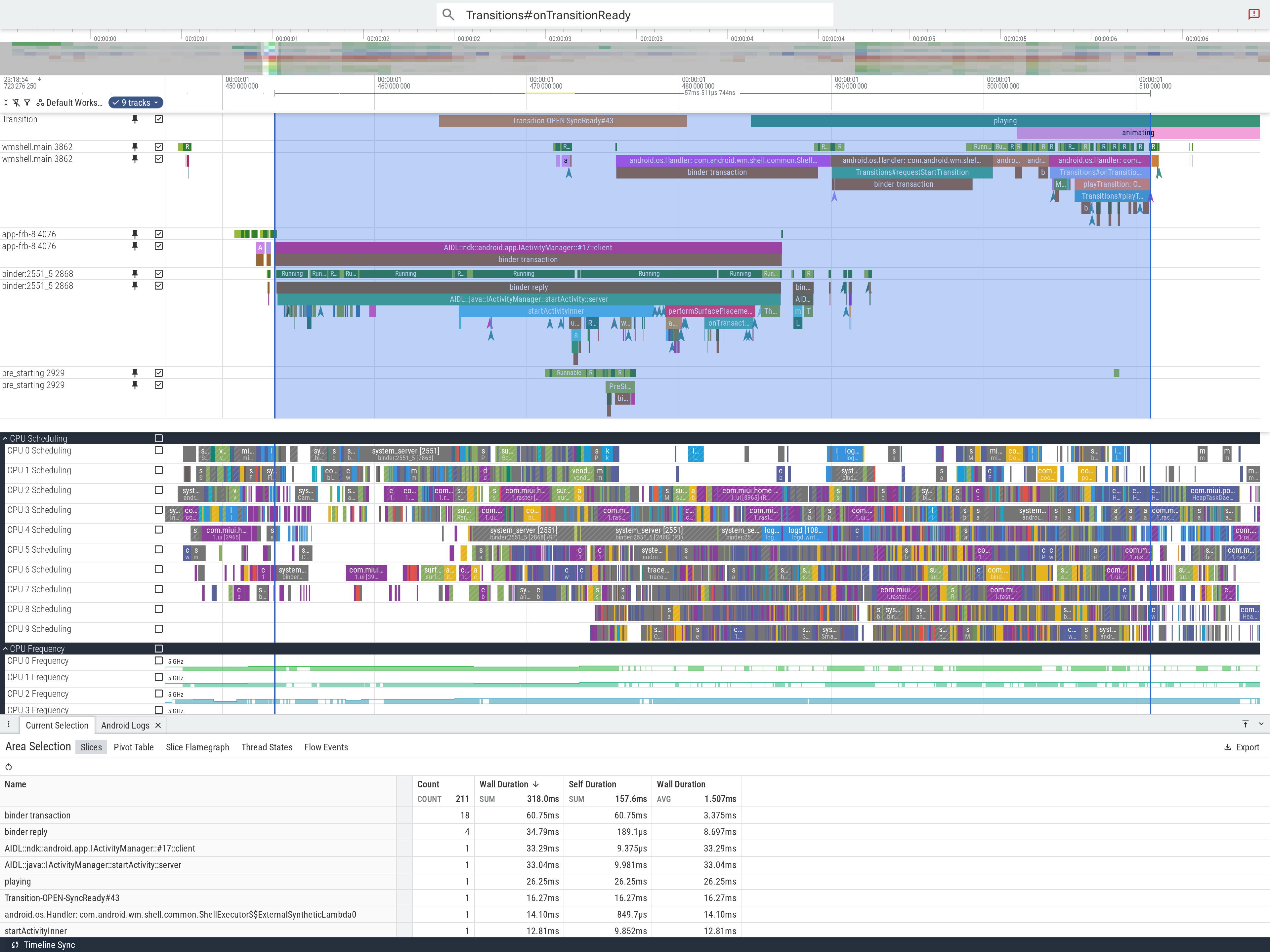The image size is (1270, 952).
Task: Click pin icon on pre_starting 2929 state track
Action: point(135,373)
